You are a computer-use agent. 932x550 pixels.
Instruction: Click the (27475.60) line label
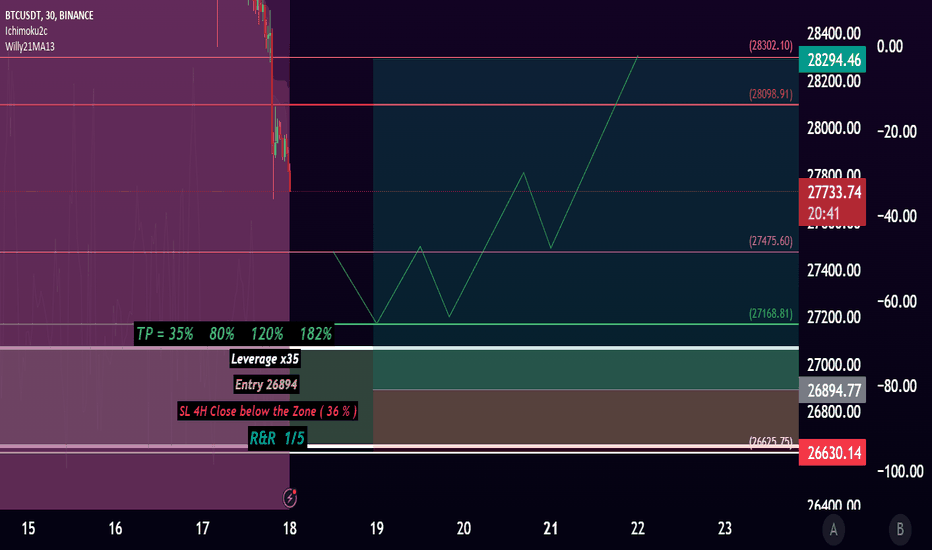pos(770,241)
